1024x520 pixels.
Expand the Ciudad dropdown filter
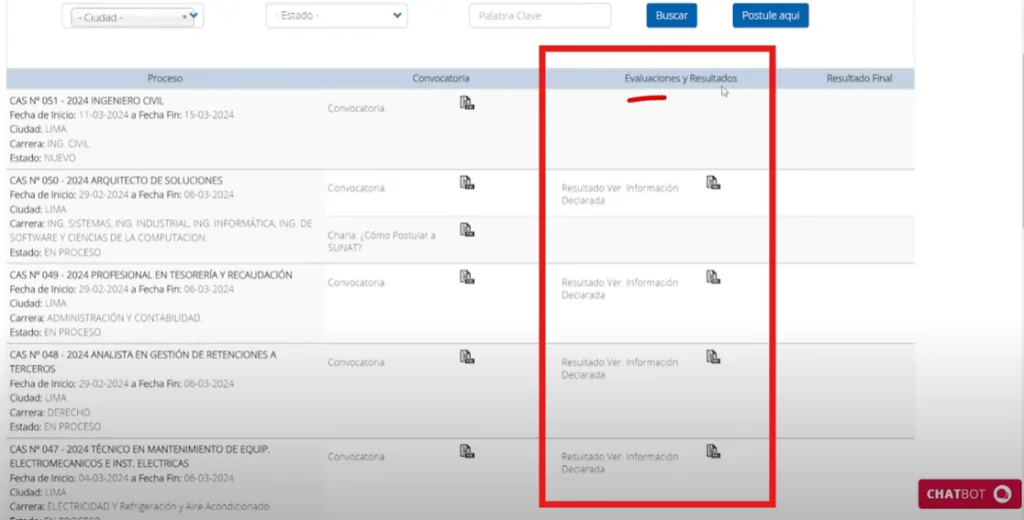[x=134, y=16]
